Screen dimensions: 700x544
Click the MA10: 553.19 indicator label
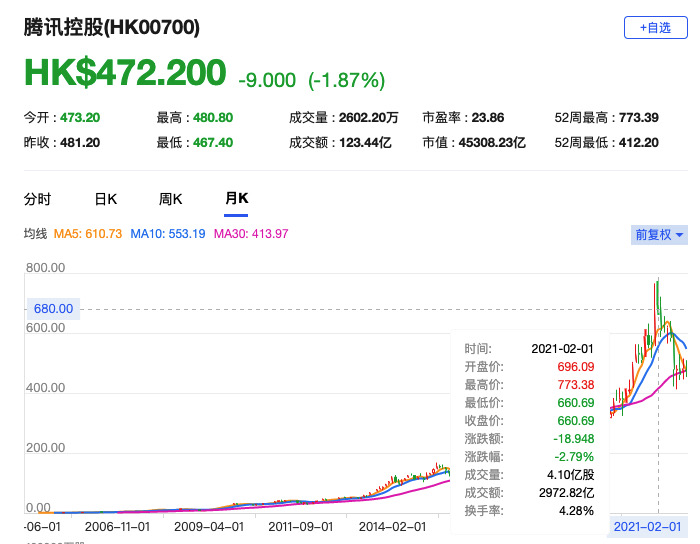click(x=168, y=234)
